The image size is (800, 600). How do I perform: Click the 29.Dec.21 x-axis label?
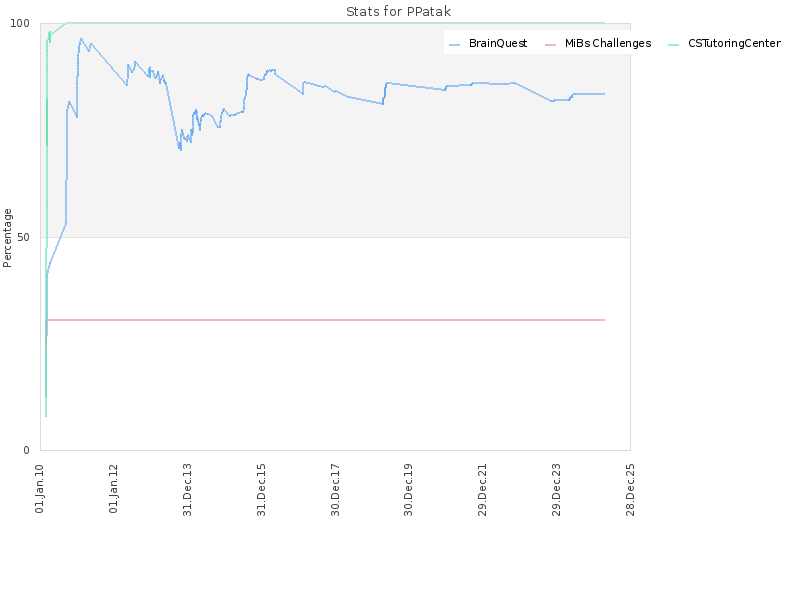pyautogui.click(x=482, y=489)
